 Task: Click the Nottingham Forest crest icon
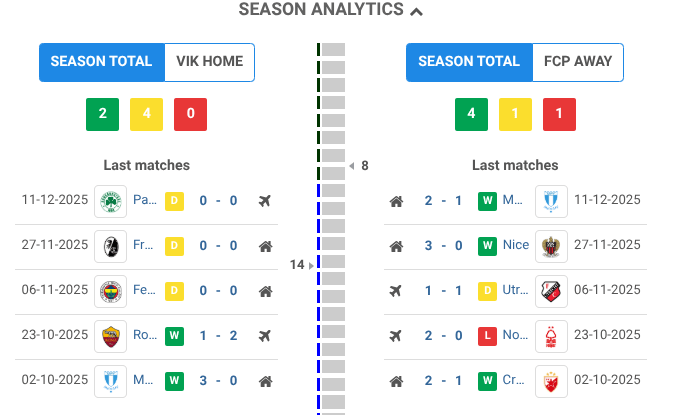point(551,336)
